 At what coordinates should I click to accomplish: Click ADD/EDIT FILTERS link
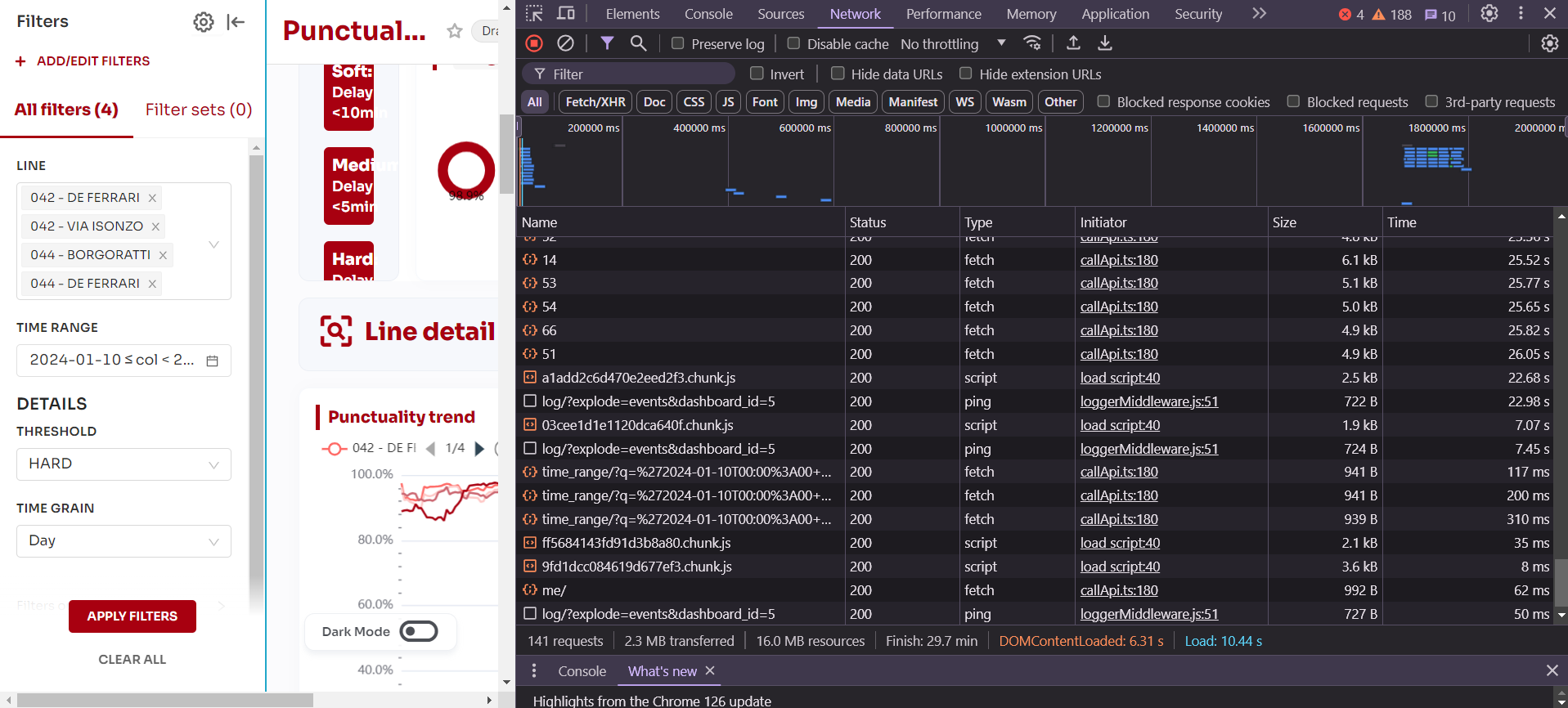pos(83,61)
